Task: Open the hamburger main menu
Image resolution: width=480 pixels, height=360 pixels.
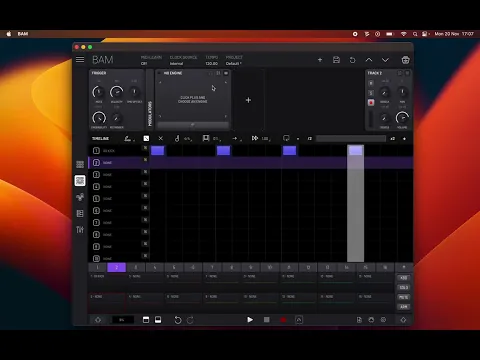Action: [80, 60]
